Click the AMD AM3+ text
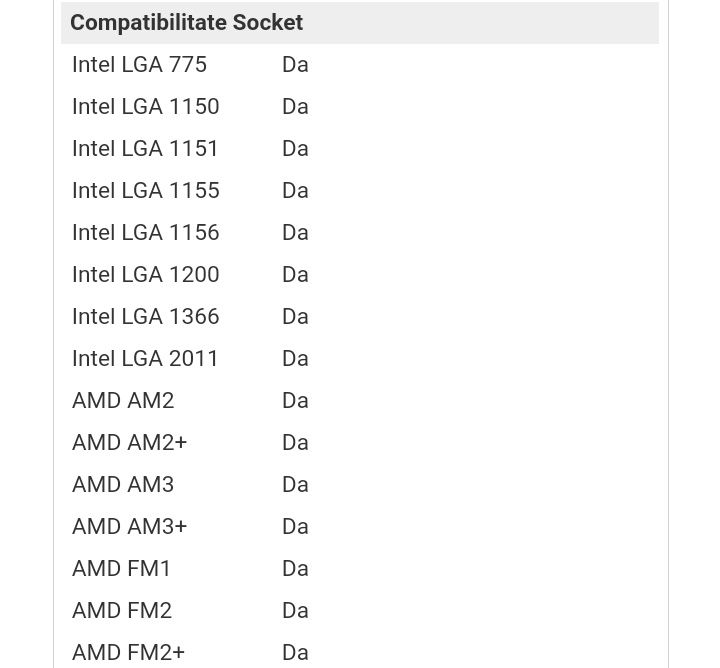 click(129, 527)
